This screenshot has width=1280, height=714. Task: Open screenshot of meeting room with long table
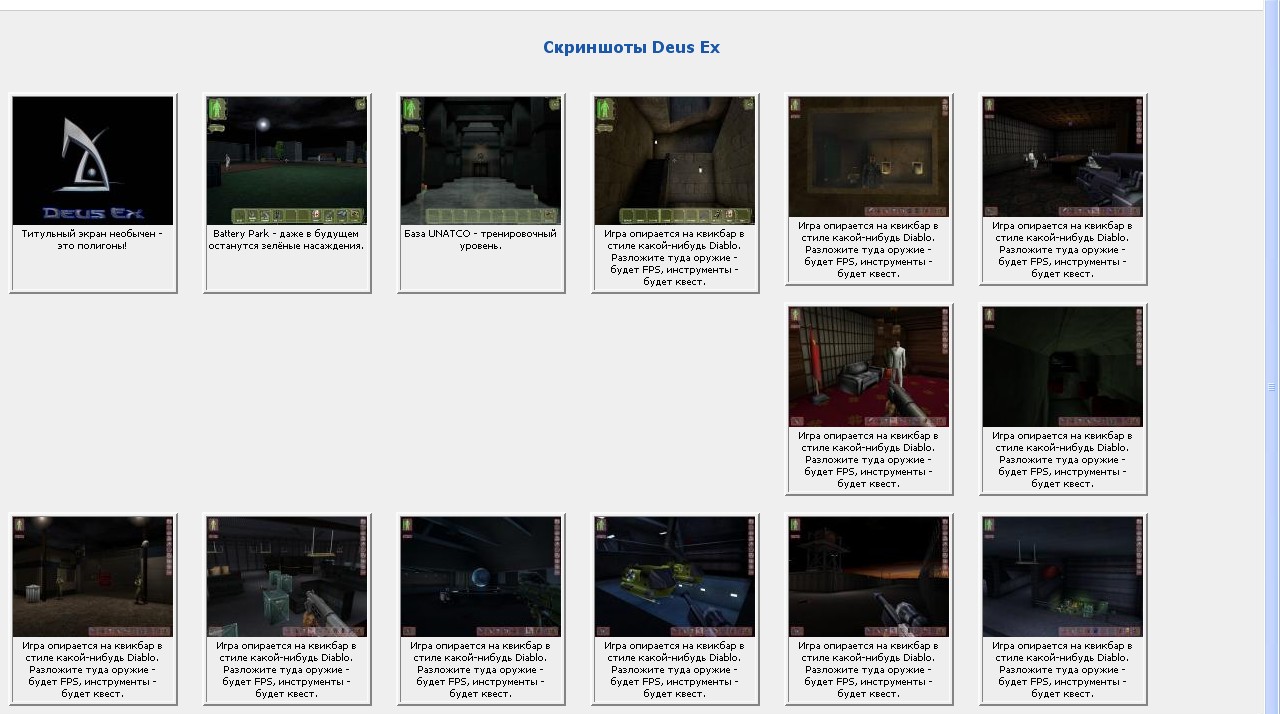pyautogui.click(x=1063, y=157)
